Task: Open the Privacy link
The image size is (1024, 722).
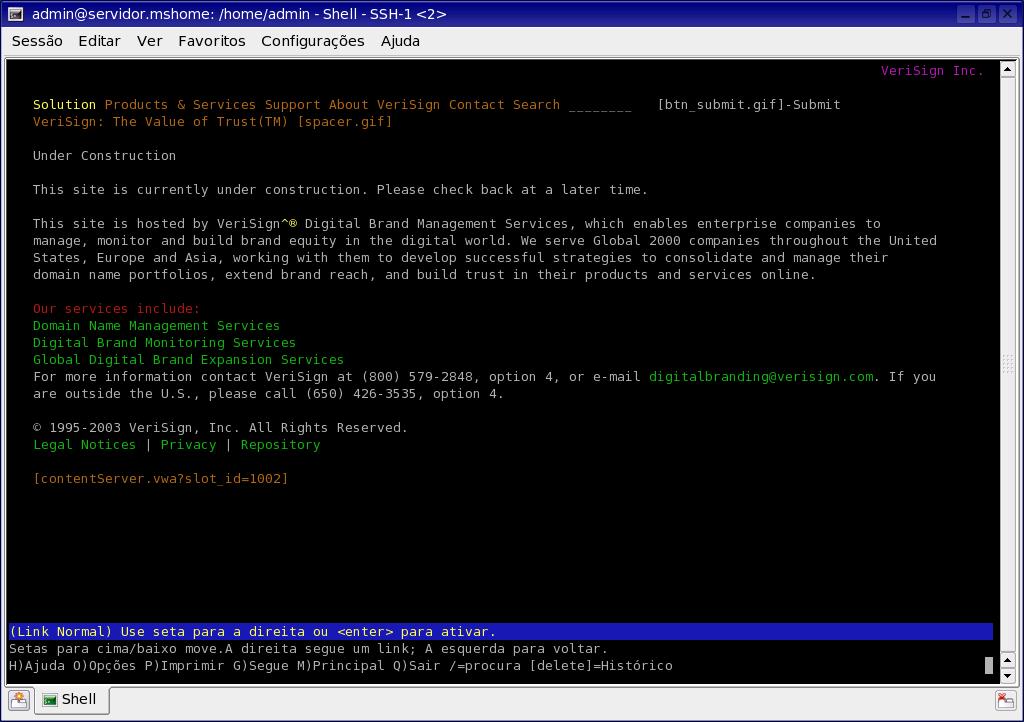Action: point(188,445)
